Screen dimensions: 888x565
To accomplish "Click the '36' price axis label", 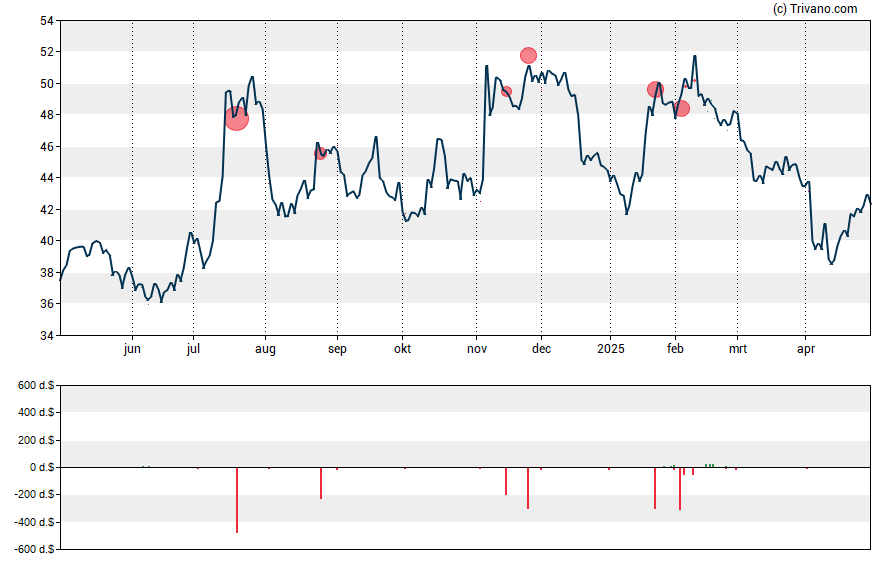I will [47, 303].
